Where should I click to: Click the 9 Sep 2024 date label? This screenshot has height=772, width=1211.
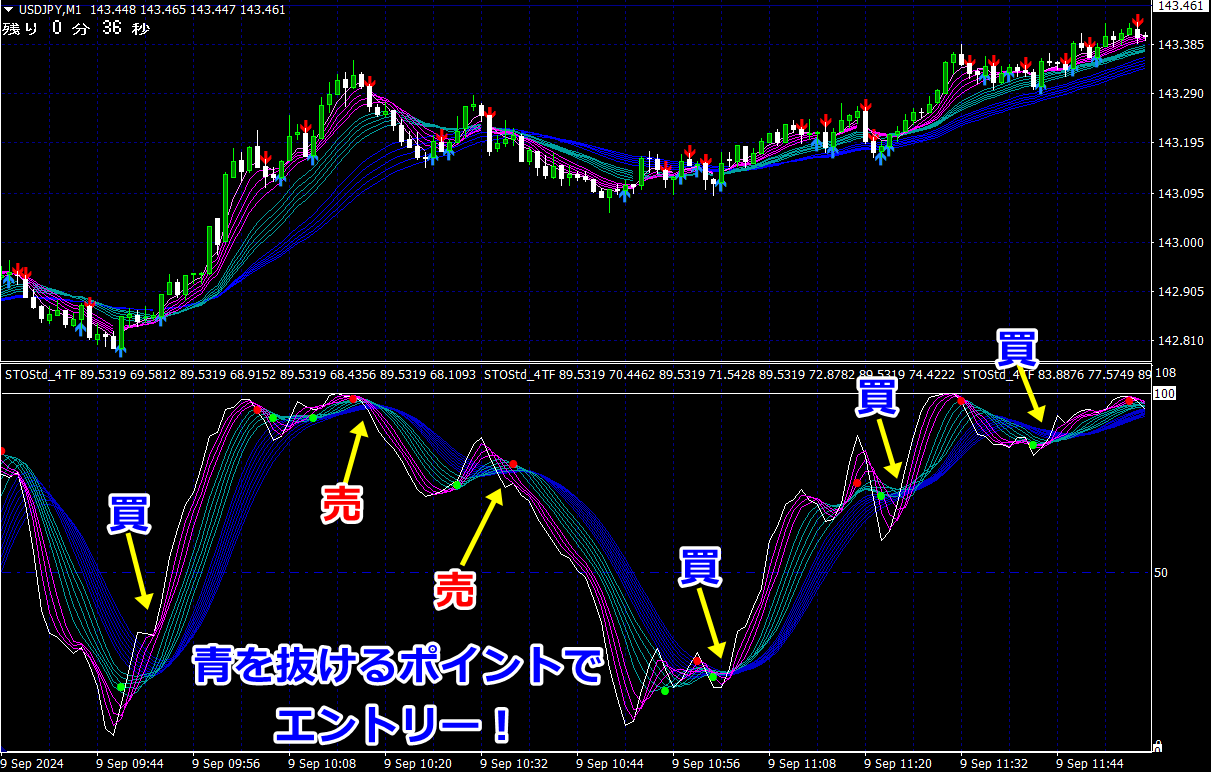pos(32,763)
